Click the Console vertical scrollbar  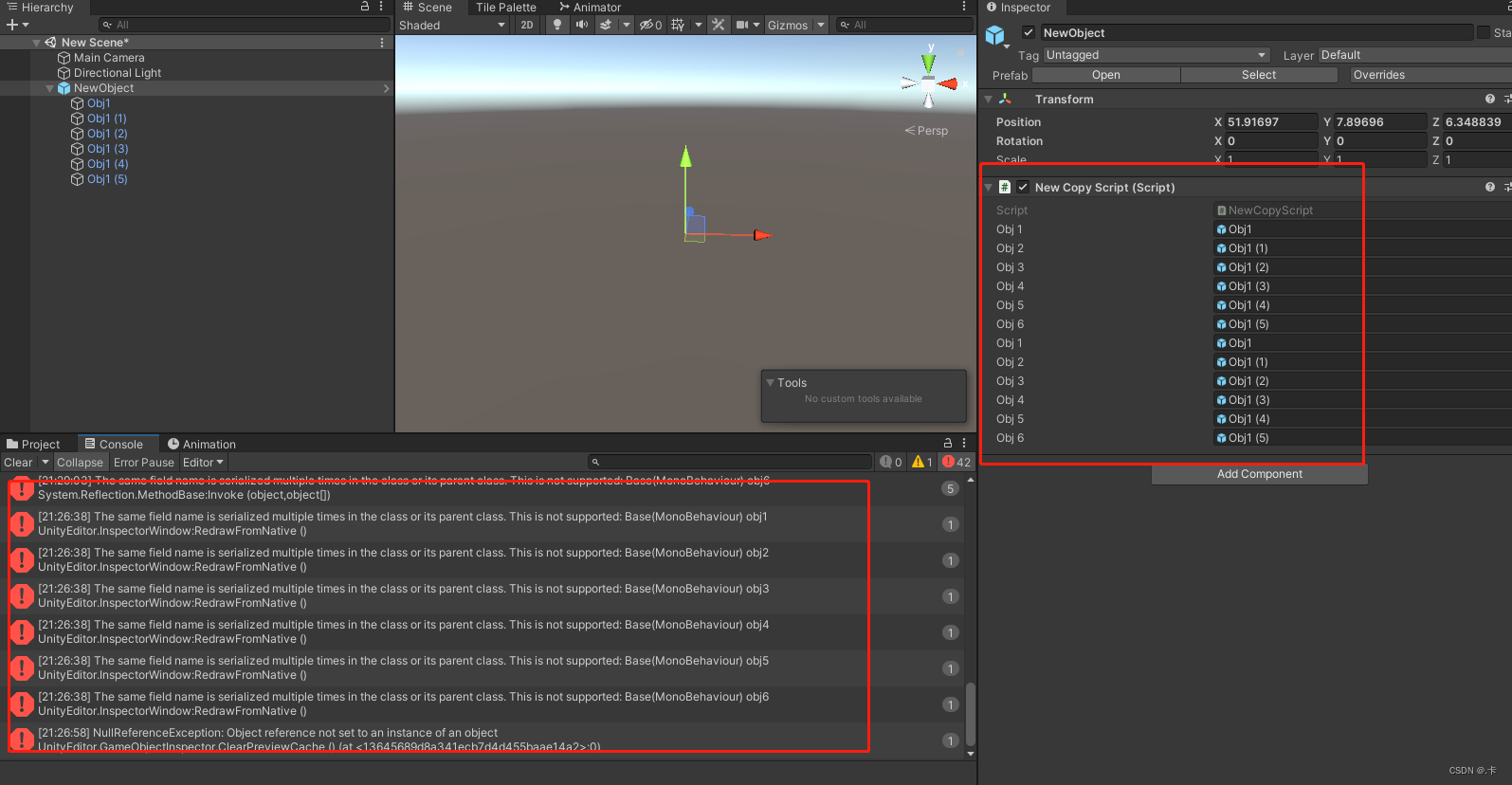point(970,713)
